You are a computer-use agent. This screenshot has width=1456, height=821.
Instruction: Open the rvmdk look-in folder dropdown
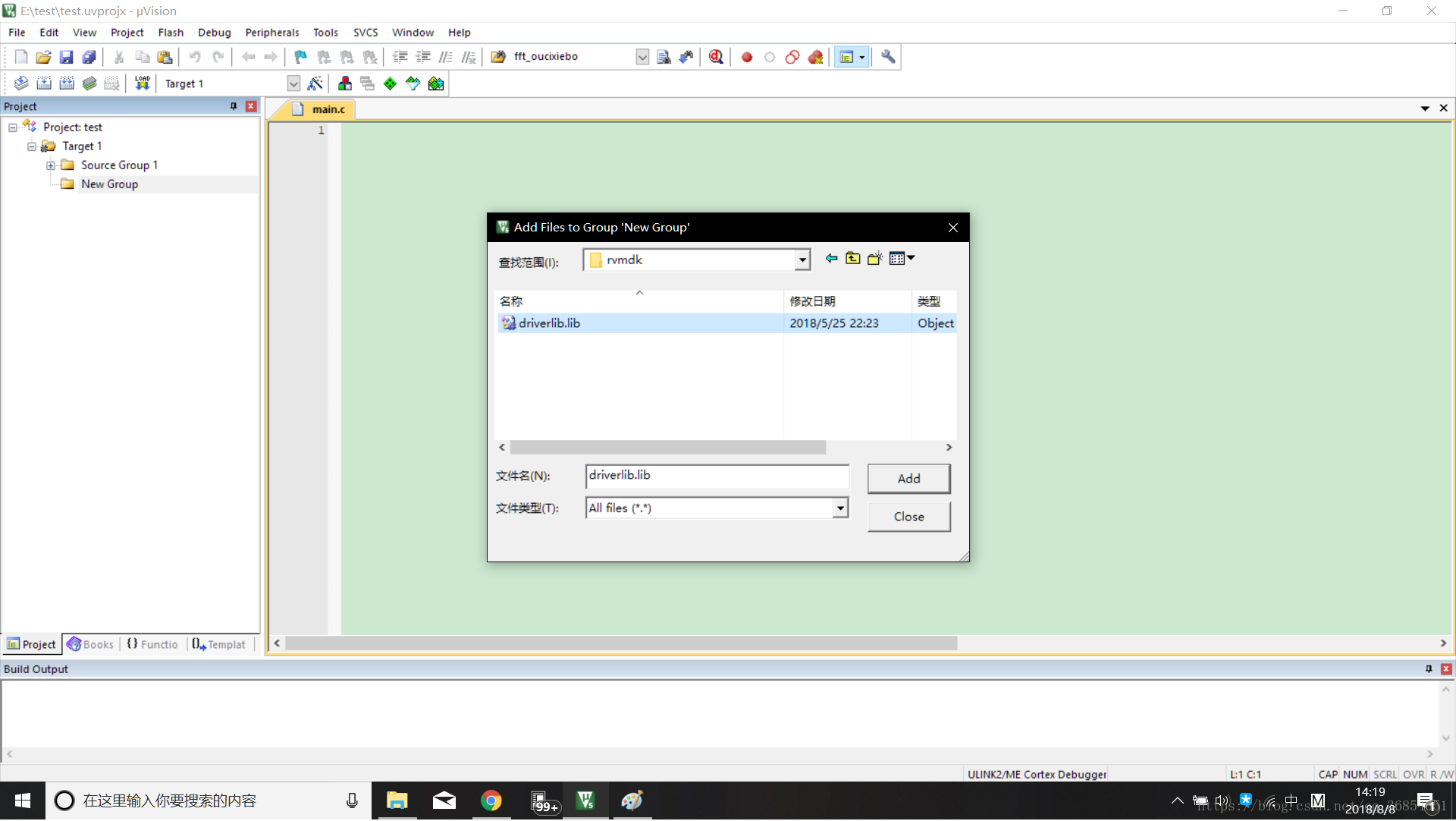[x=802, y=260]
